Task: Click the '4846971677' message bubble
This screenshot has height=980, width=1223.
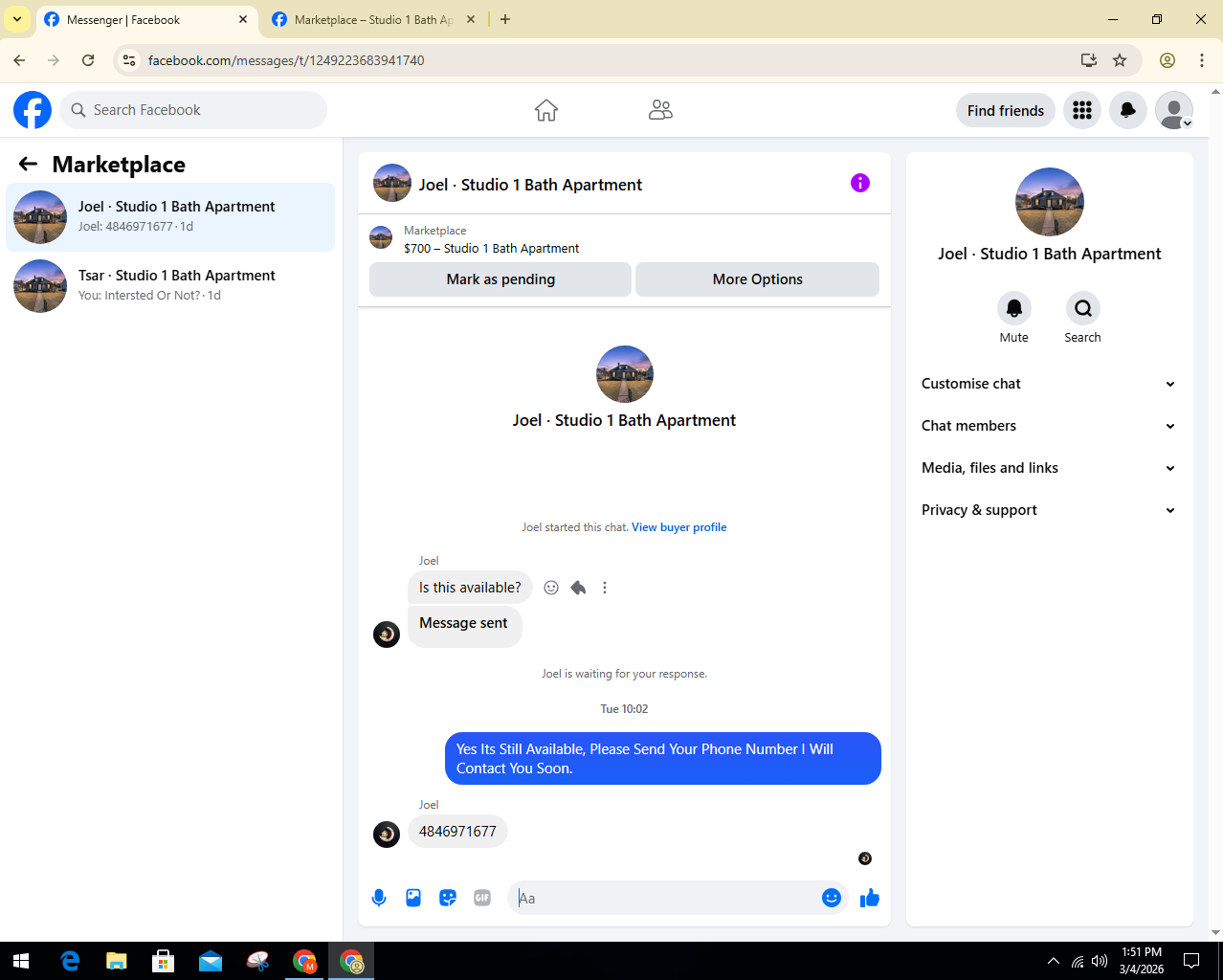Action: pyautogui.click(x=457, y=832)
